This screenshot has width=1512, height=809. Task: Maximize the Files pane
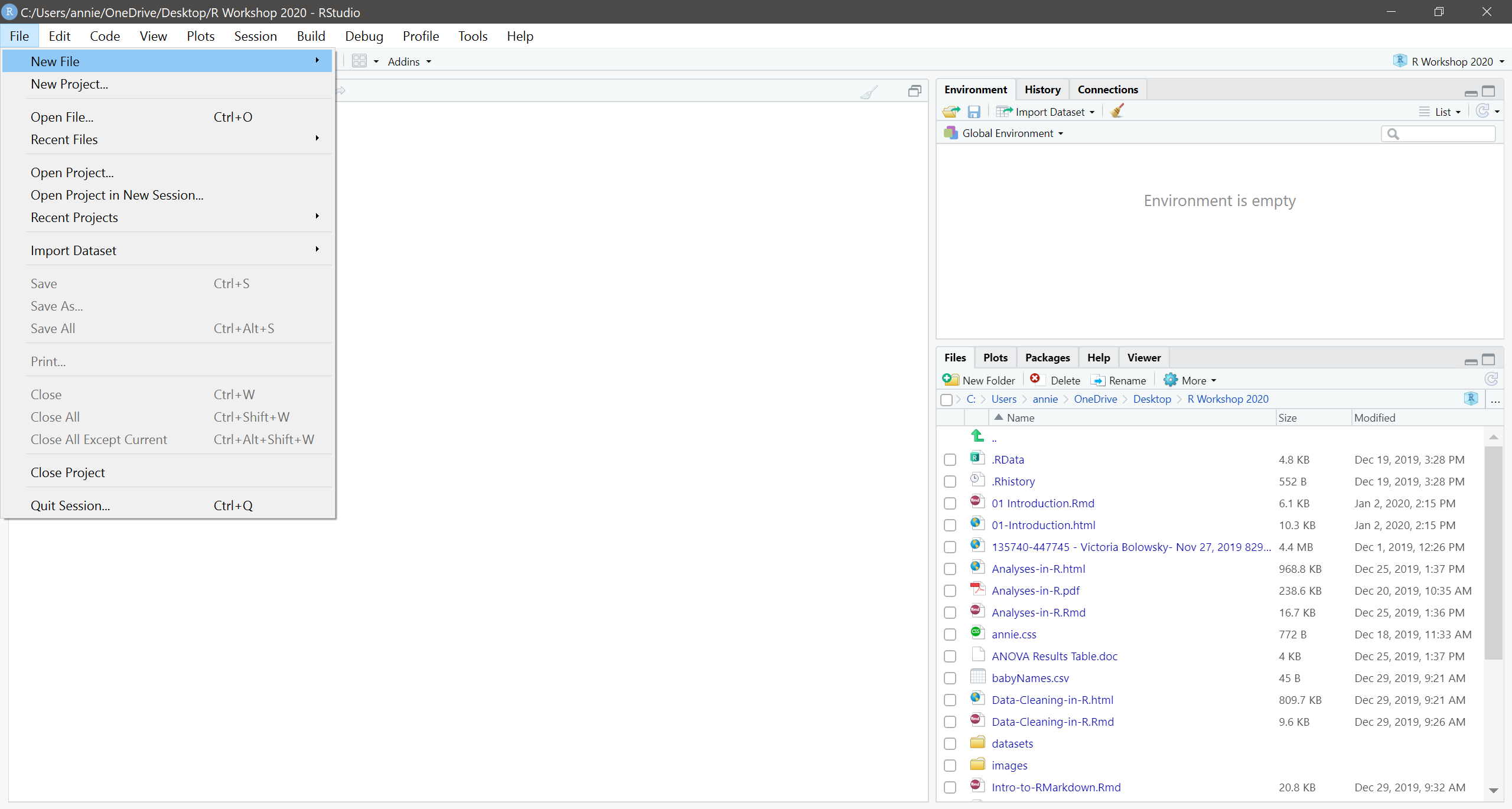click(1489, 360)
